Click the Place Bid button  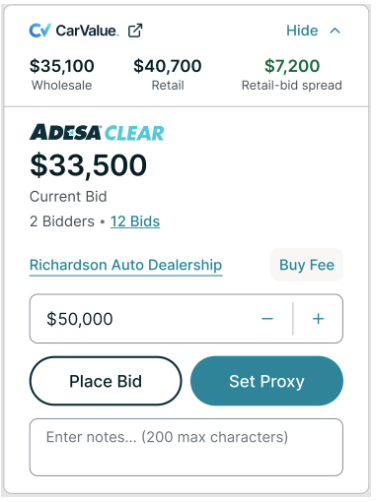coord(106,381)
